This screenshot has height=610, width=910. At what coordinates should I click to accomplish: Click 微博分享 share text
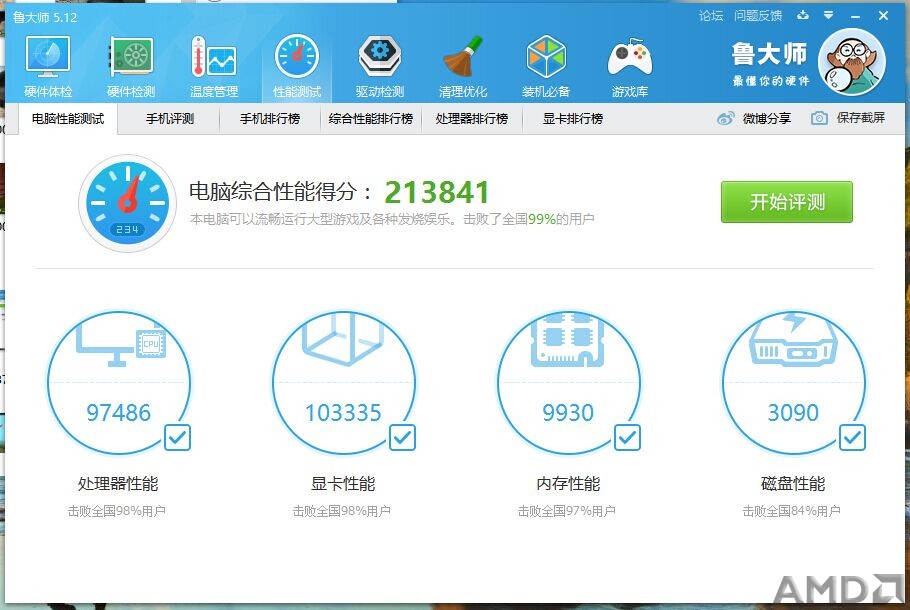click(767, 118)
